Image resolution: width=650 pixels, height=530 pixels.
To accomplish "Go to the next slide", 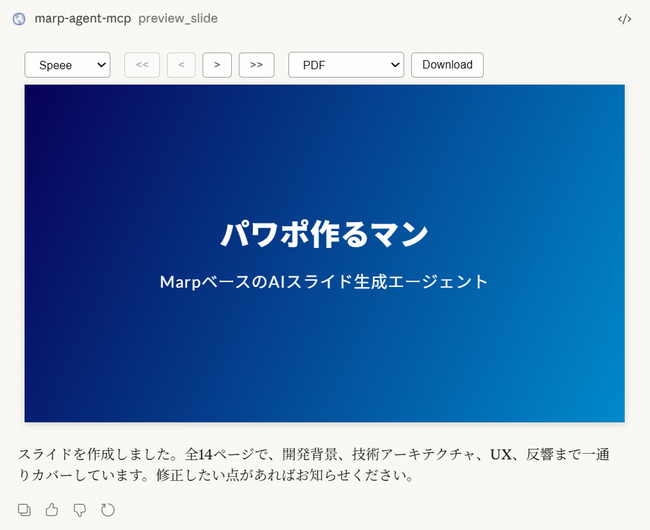I will (217, 65).
